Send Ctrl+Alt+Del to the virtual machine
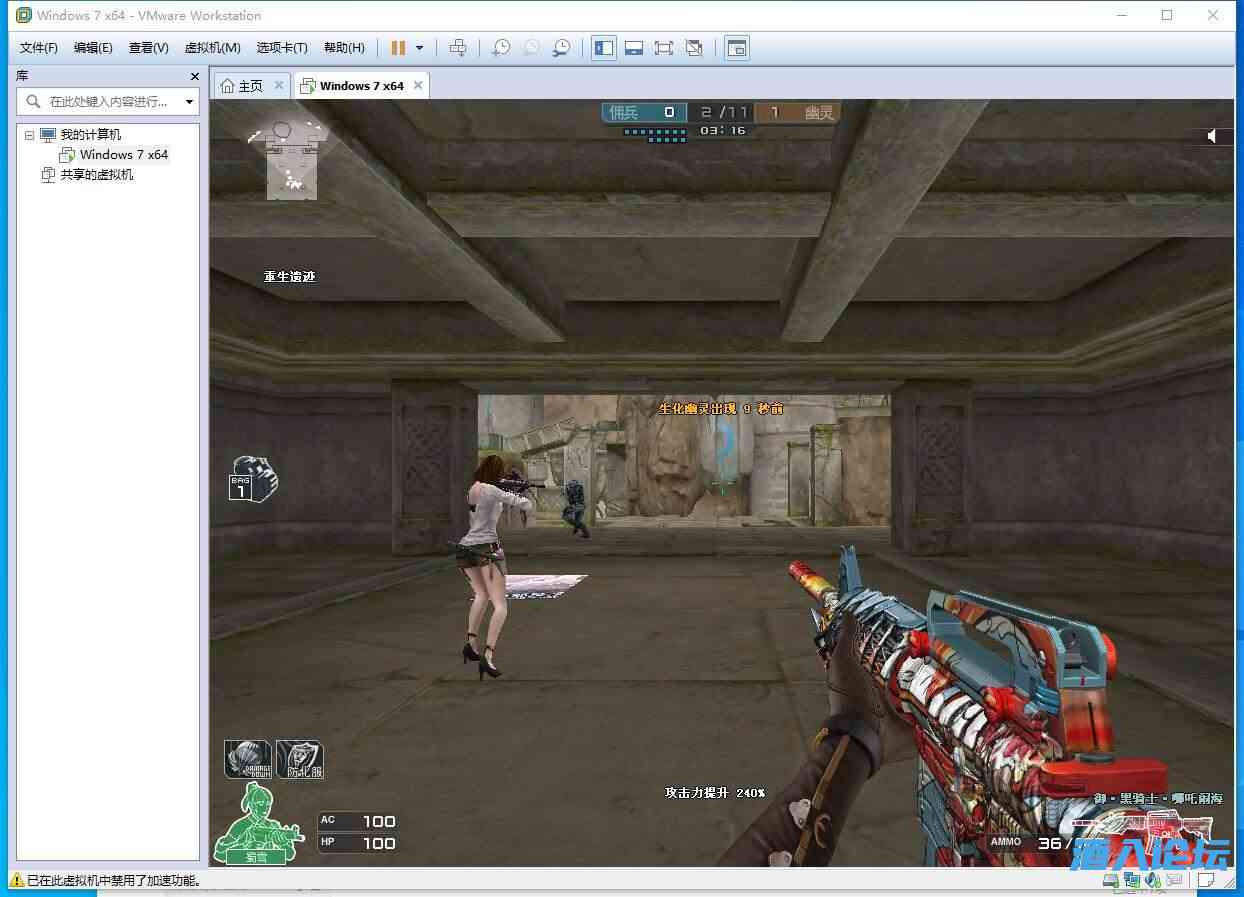Image resolution: width=1244 pixels, height=897 pixels. pos(458,48)
